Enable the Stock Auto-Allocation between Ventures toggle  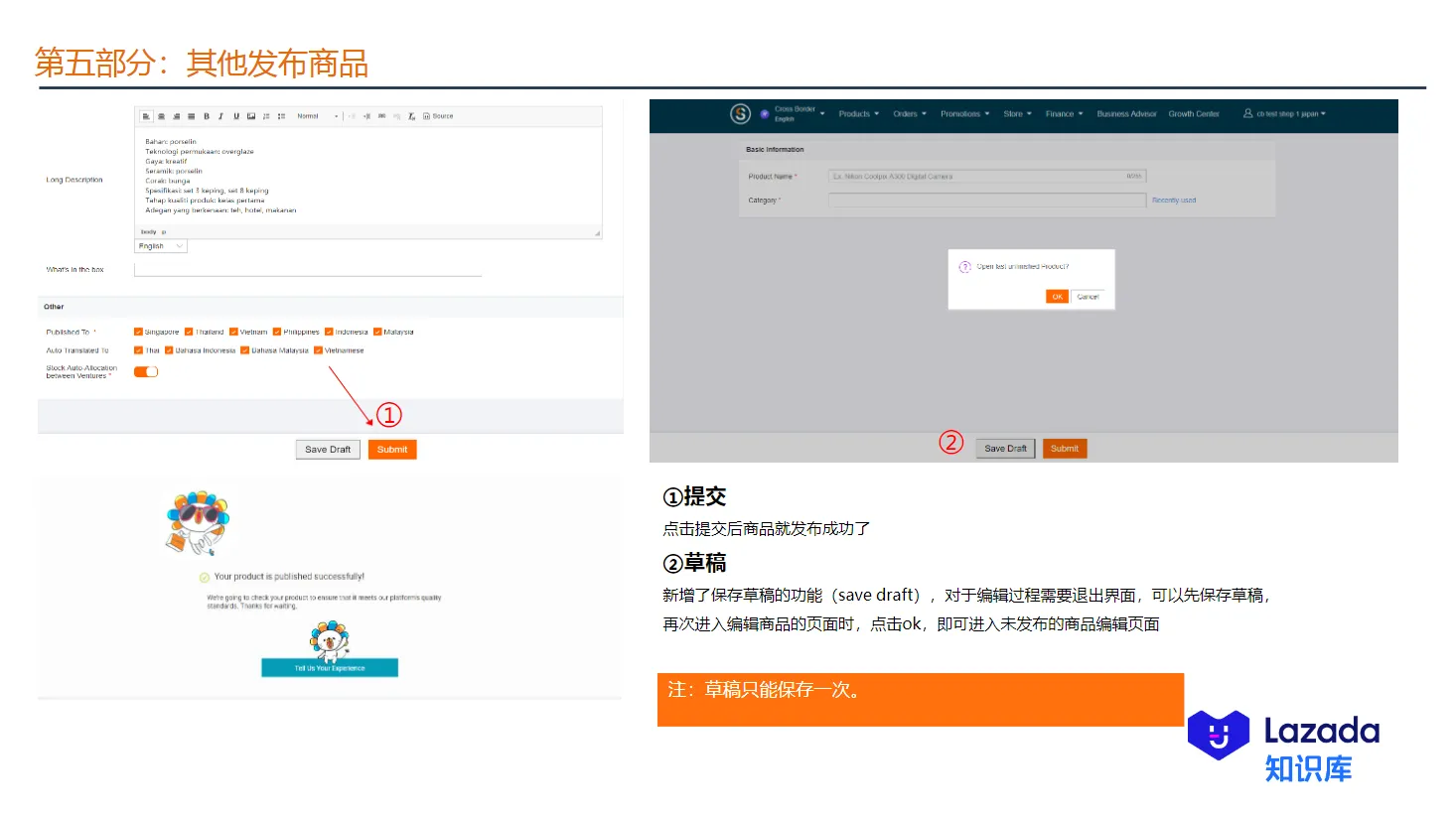click(145, 371)
